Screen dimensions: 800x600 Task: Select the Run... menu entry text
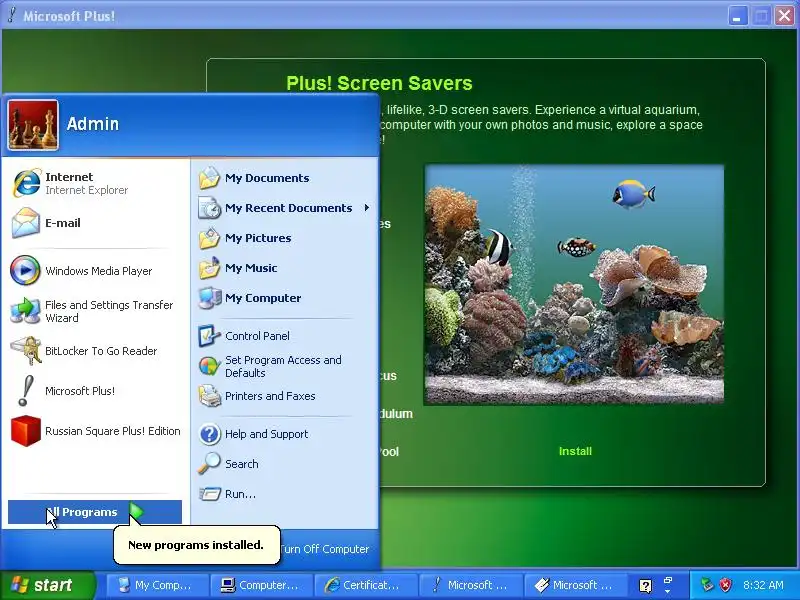(x=240, y=494)
